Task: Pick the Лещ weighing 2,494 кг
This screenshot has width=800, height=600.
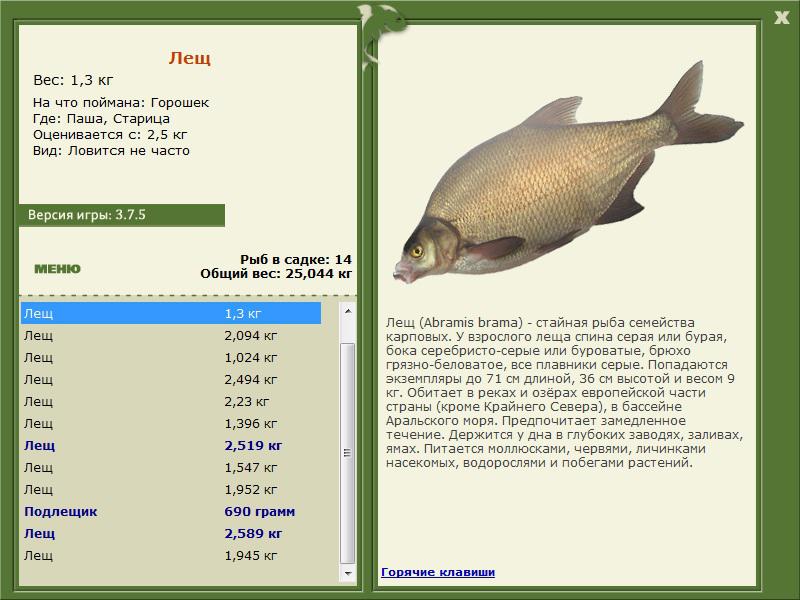Action: [x=170, y=380]
